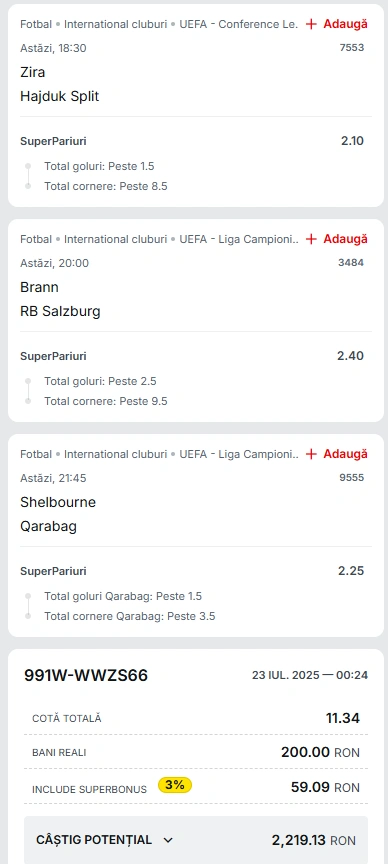The image size is (388, 864).
Task: Select the 2.40 SuperPariuri odds
Action: pyautogui.click(x=351, y=356)
